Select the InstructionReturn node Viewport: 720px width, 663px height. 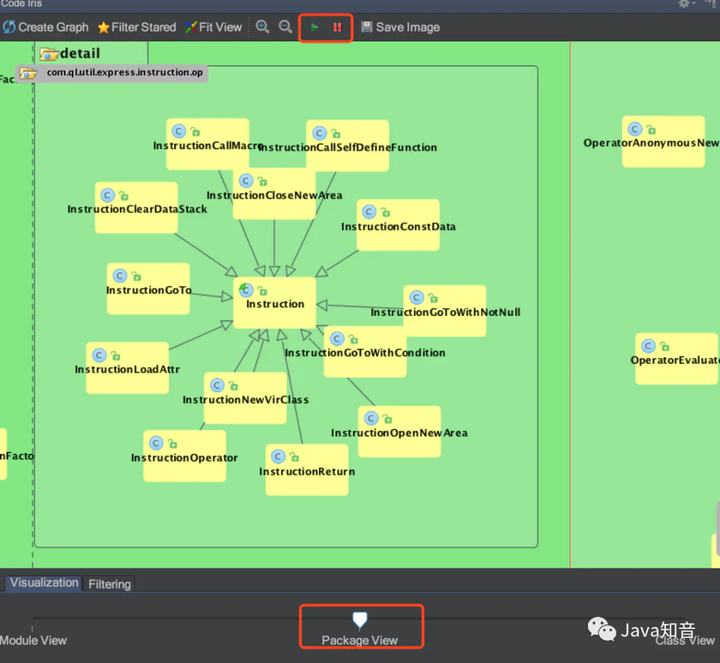tap(307, 470)
